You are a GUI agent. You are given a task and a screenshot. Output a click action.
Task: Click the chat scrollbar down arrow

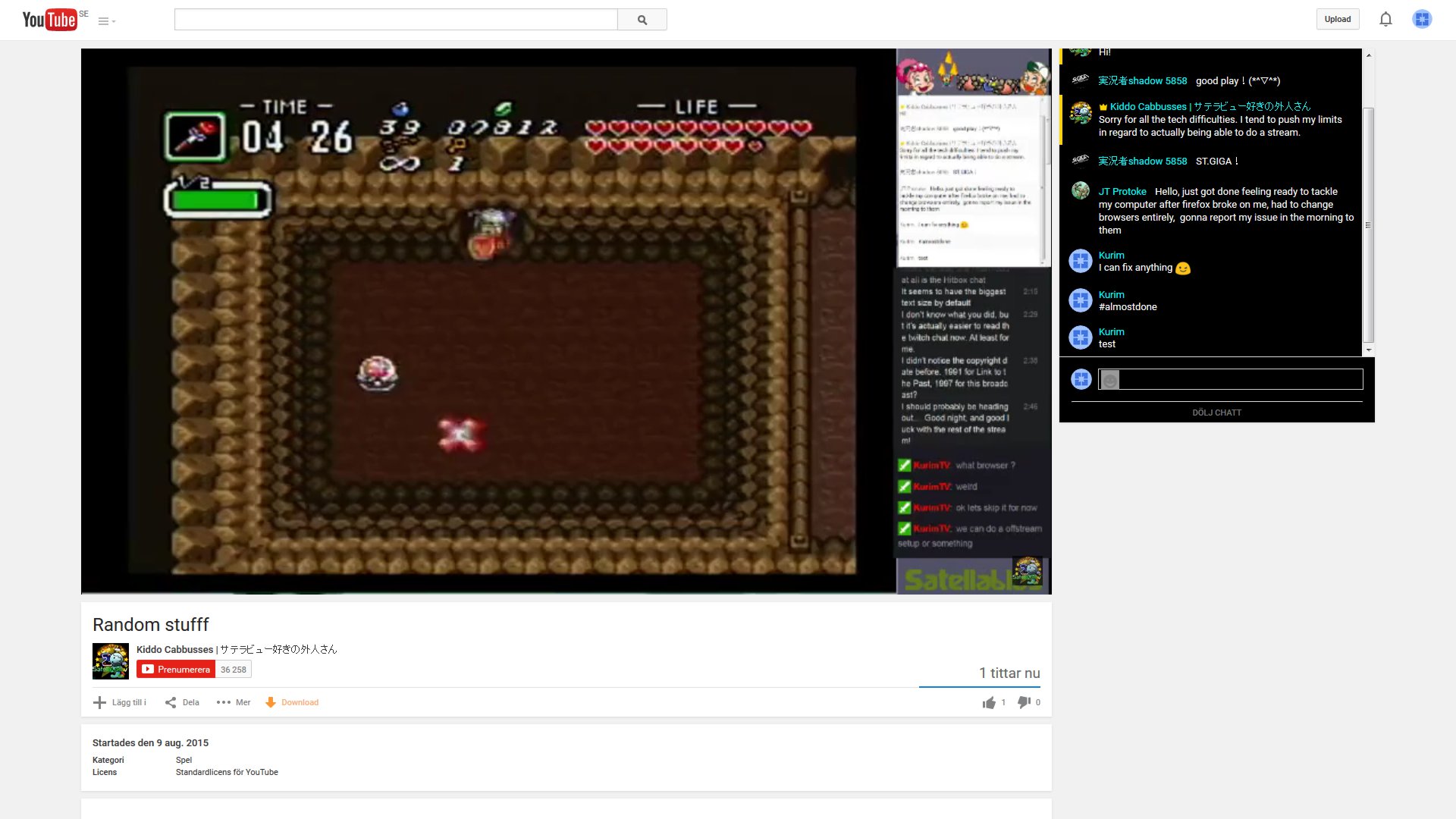pos(1369,350)
